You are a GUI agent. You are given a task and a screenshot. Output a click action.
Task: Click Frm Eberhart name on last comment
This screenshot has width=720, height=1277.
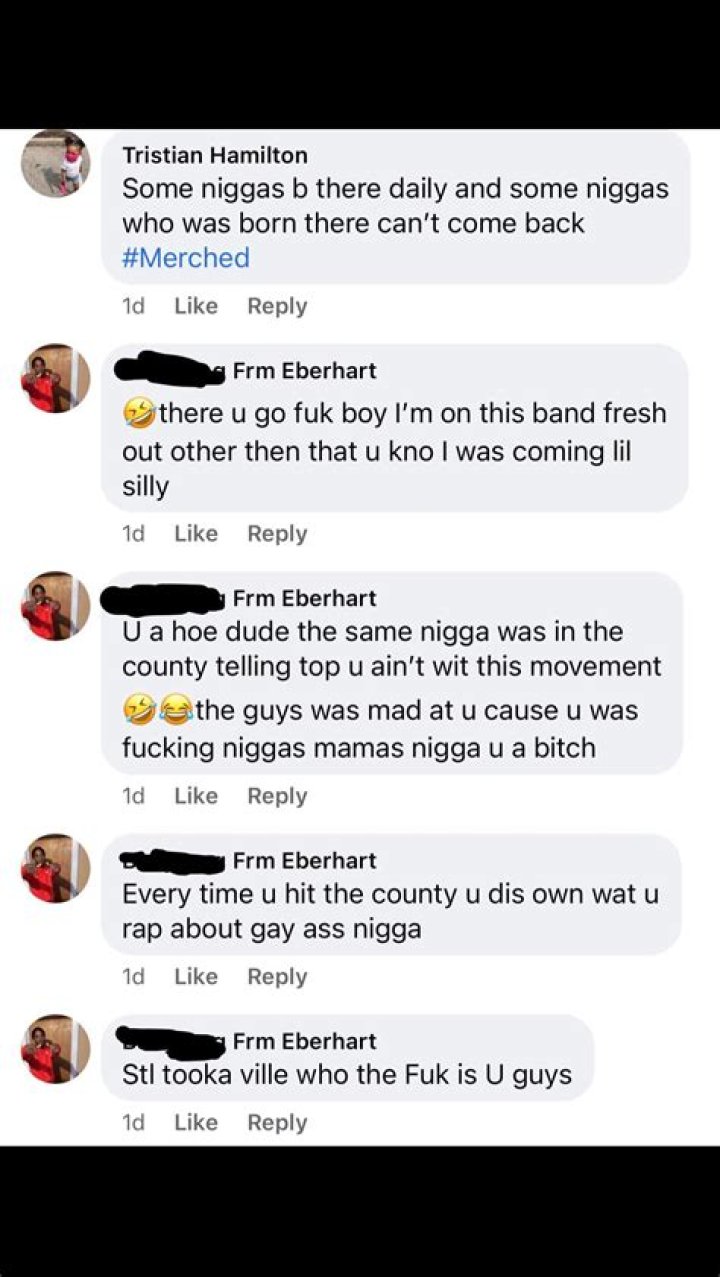coord(304,1042)
